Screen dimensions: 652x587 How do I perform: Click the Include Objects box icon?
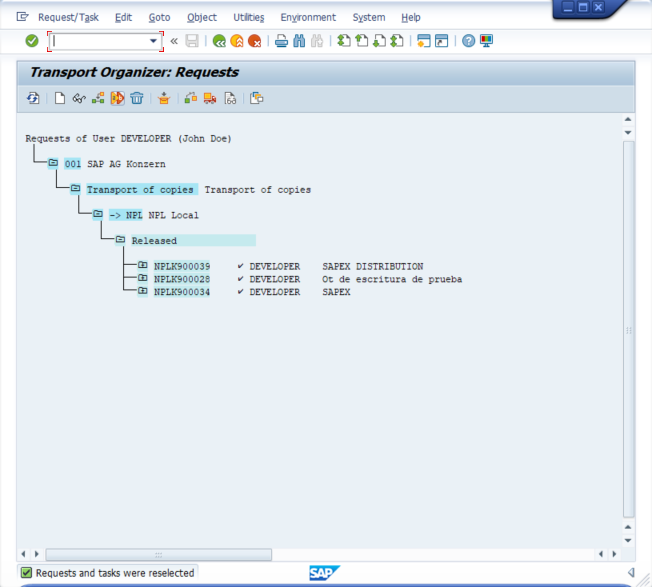coord(164,99)
